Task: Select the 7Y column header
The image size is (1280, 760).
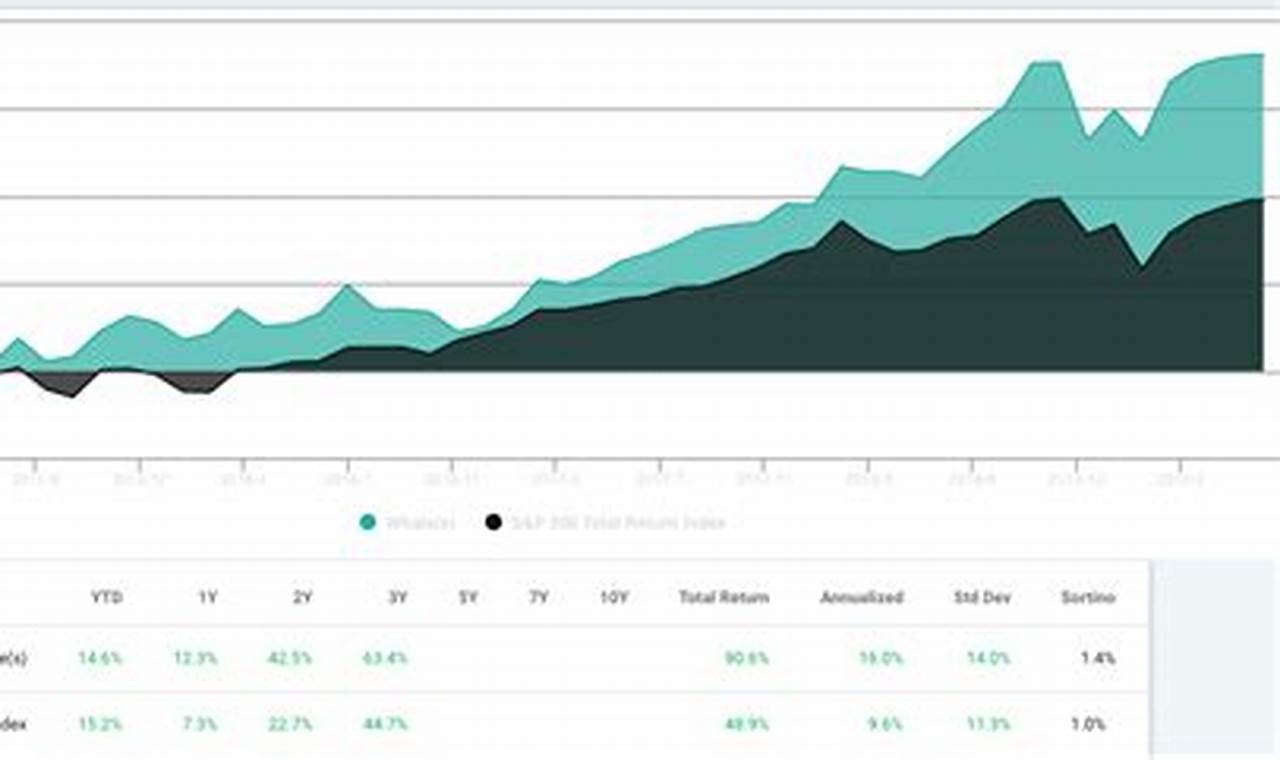Action: coord(539,598)
